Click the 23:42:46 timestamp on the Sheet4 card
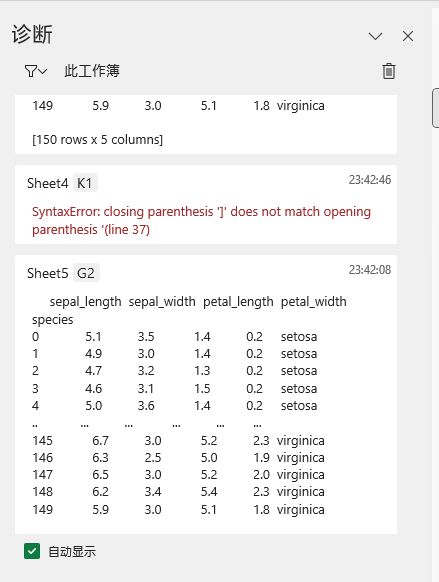 pos(370,180)
